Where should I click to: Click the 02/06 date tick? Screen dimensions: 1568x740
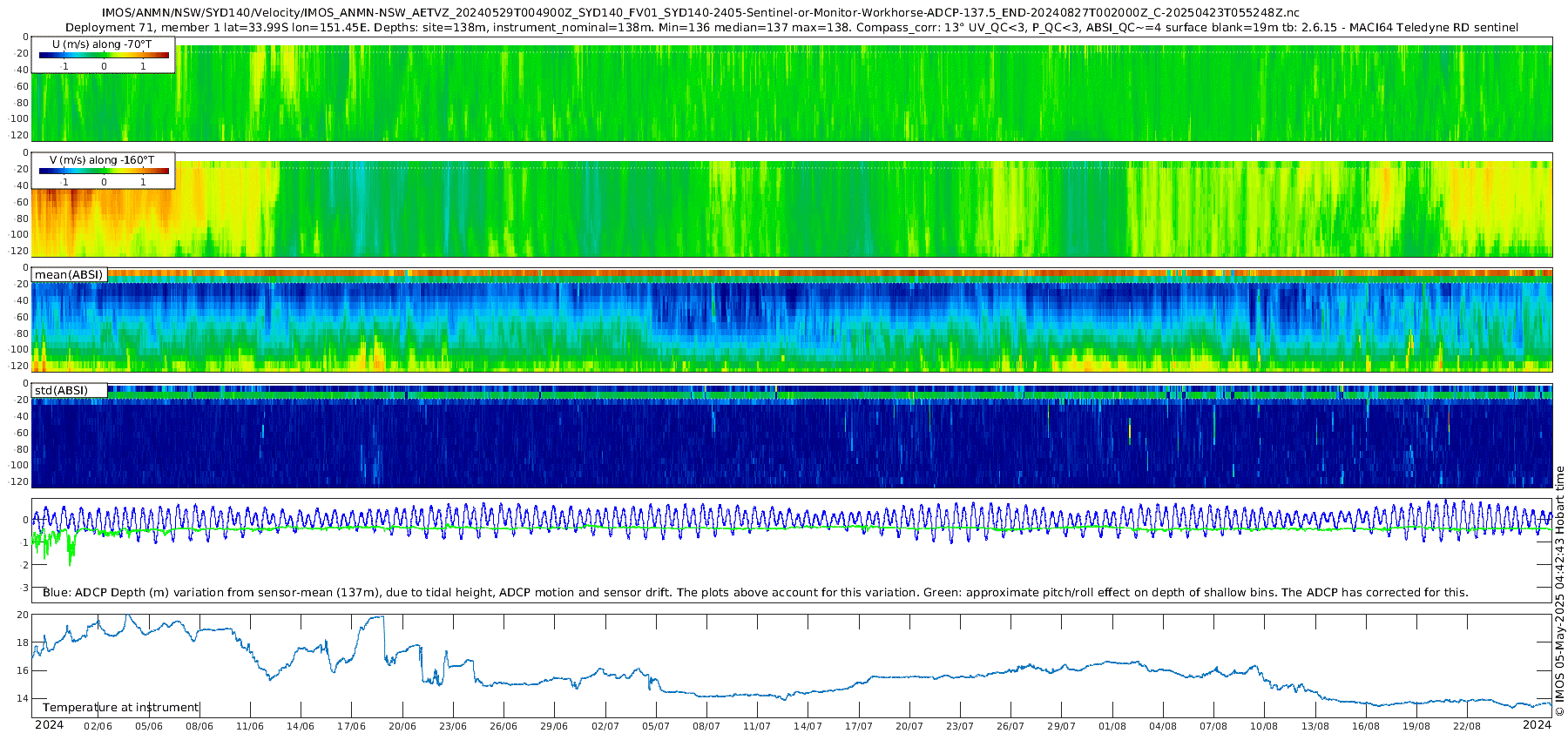click(98, 726)
